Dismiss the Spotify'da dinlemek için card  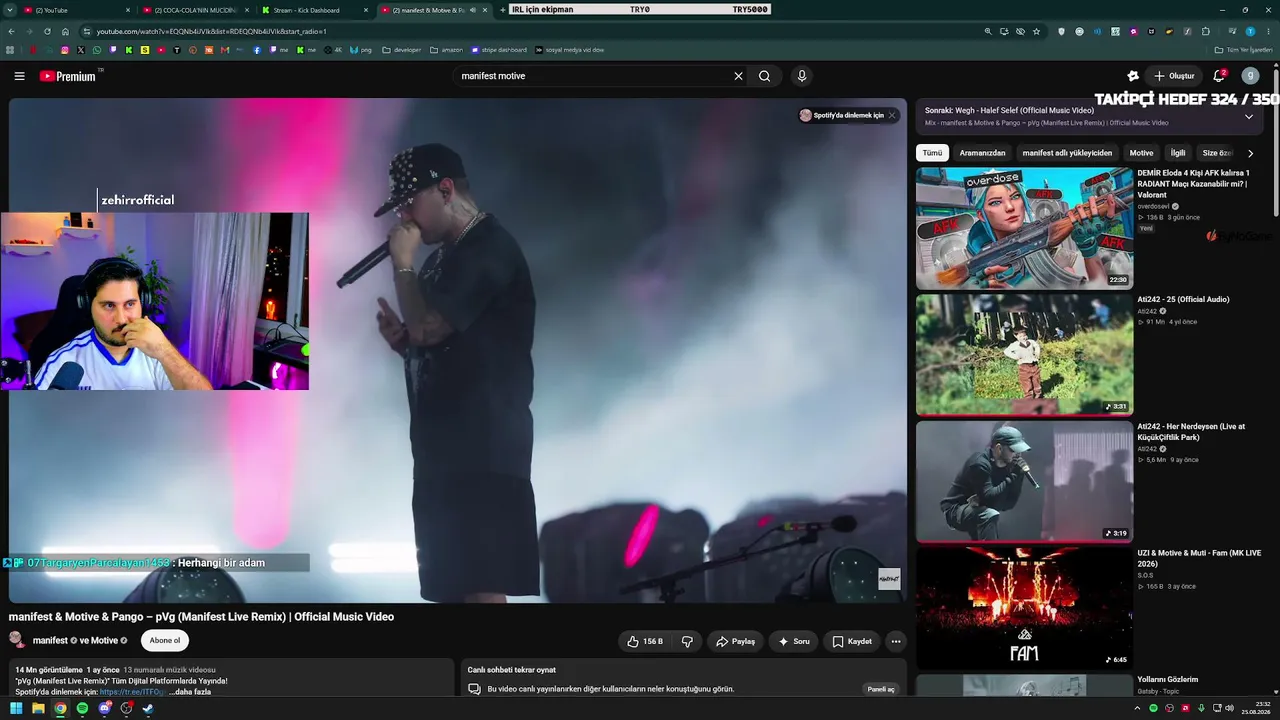point(892,115)
